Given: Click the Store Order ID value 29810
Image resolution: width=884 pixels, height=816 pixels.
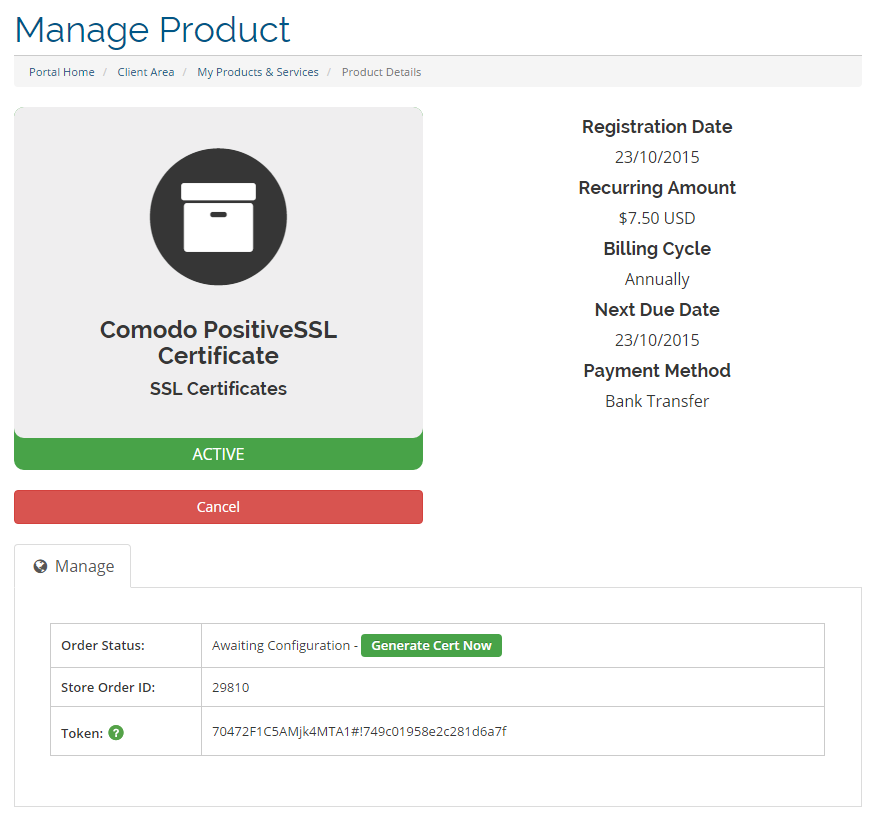Looking at the screenshot, I should (231, 687).
